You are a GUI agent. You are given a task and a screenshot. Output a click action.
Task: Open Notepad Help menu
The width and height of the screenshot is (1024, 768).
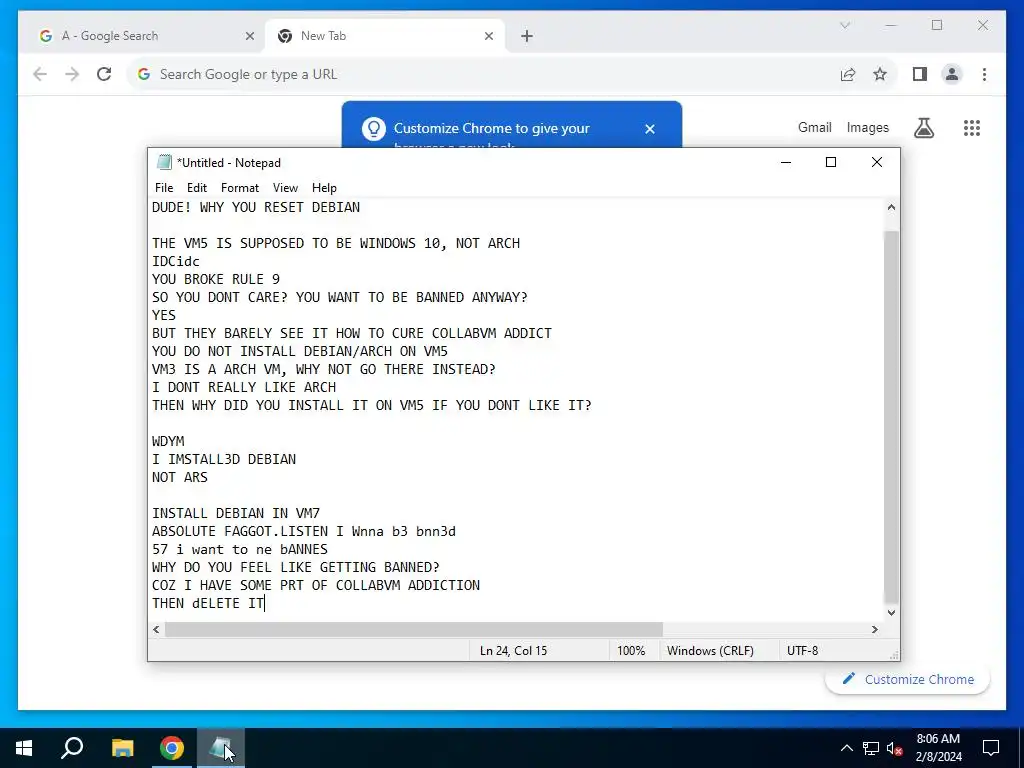point(324,188)
